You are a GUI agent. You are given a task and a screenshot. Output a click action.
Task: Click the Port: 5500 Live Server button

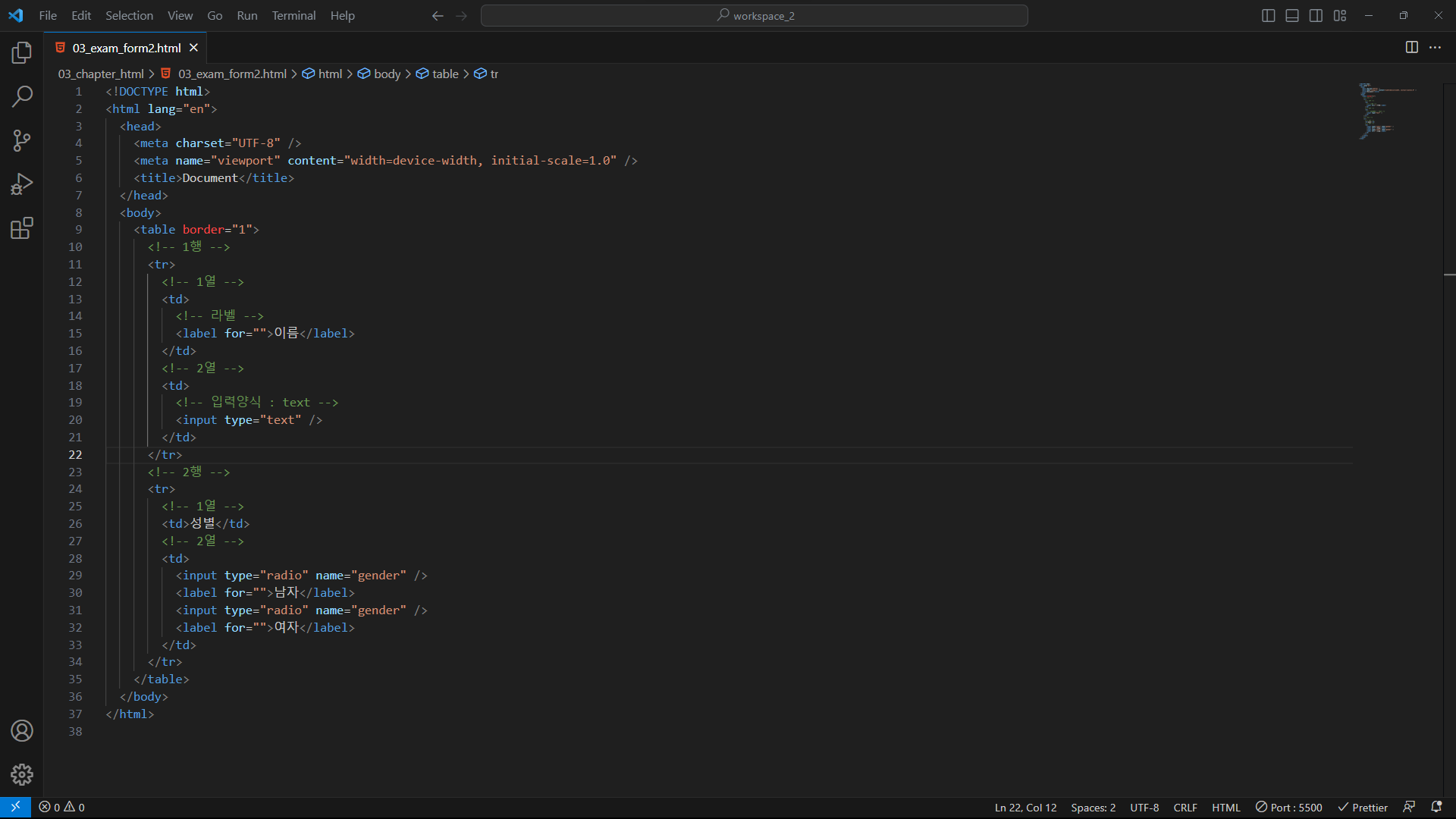(1289, 808)
